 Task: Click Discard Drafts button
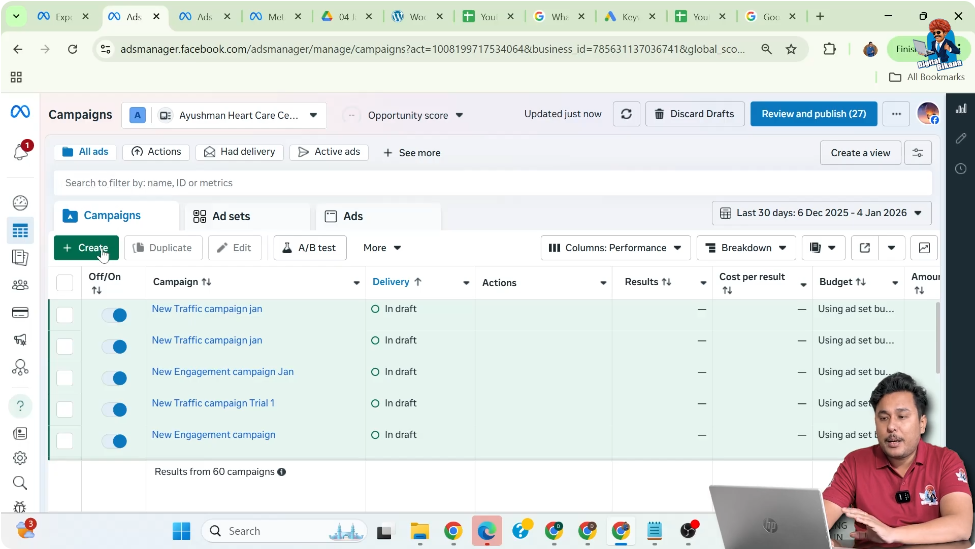point(695,114)
